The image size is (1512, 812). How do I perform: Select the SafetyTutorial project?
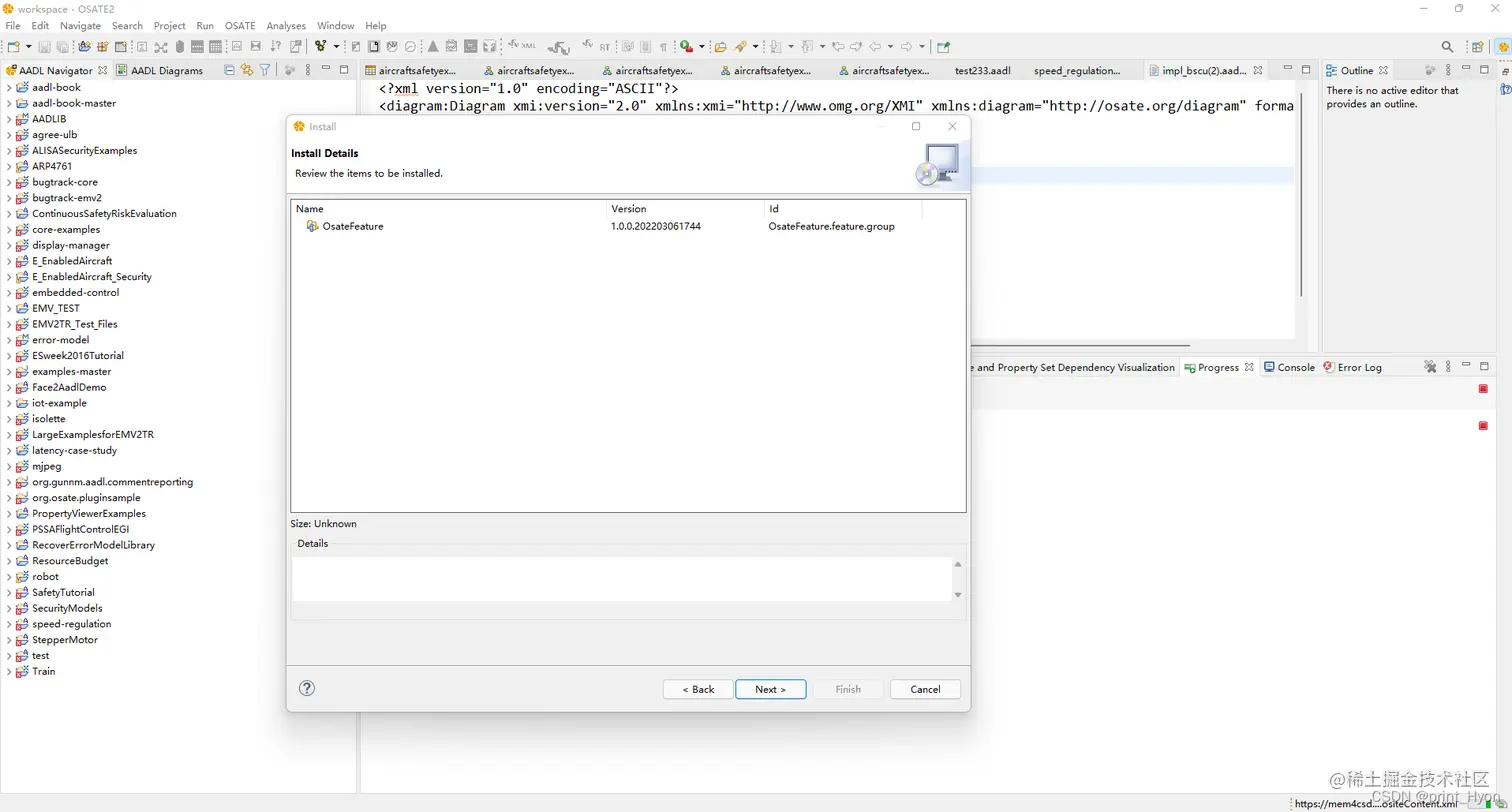coord(63,592)
